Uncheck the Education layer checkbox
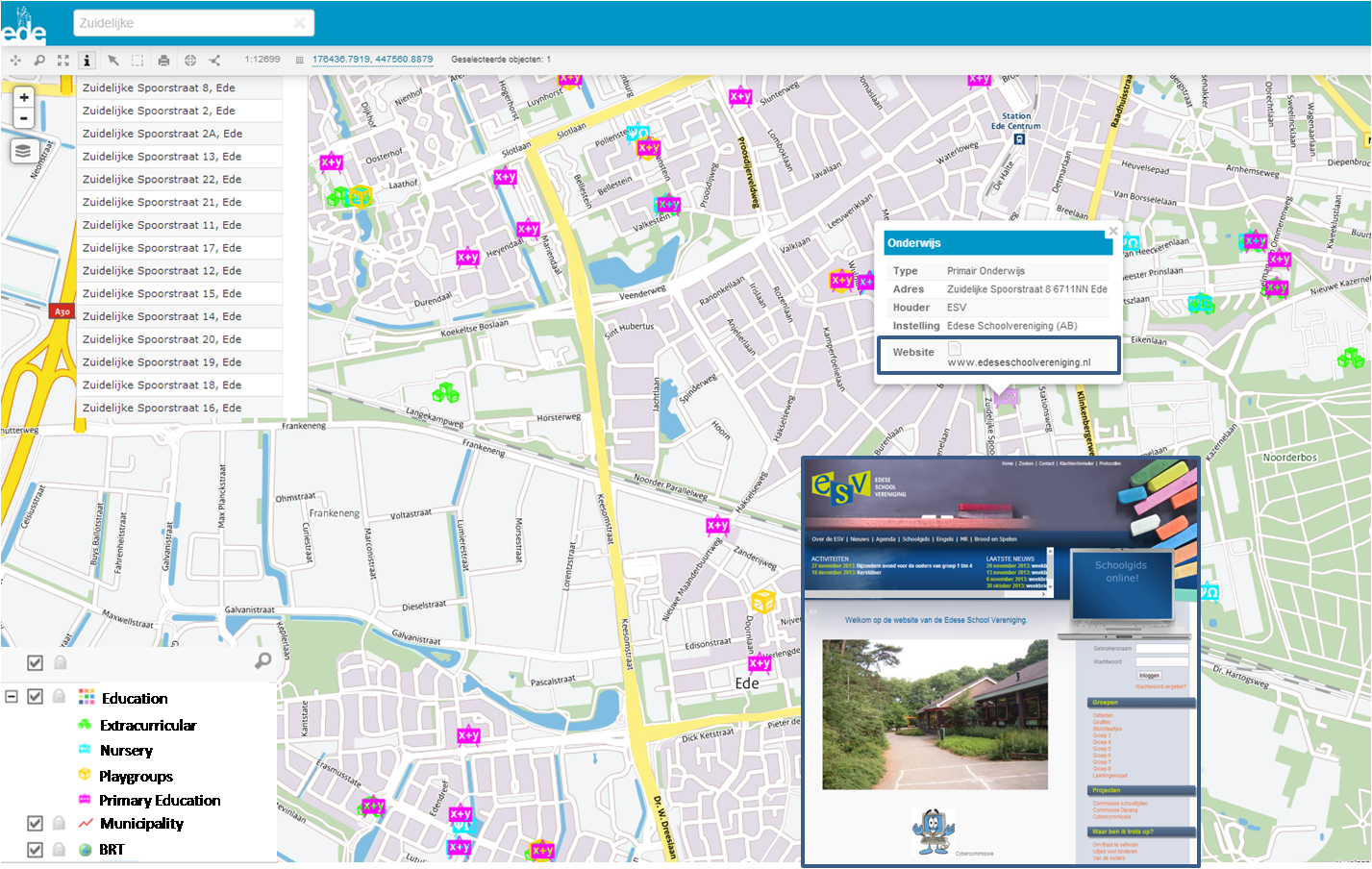 pyautogui.click(x=36, y=696)
